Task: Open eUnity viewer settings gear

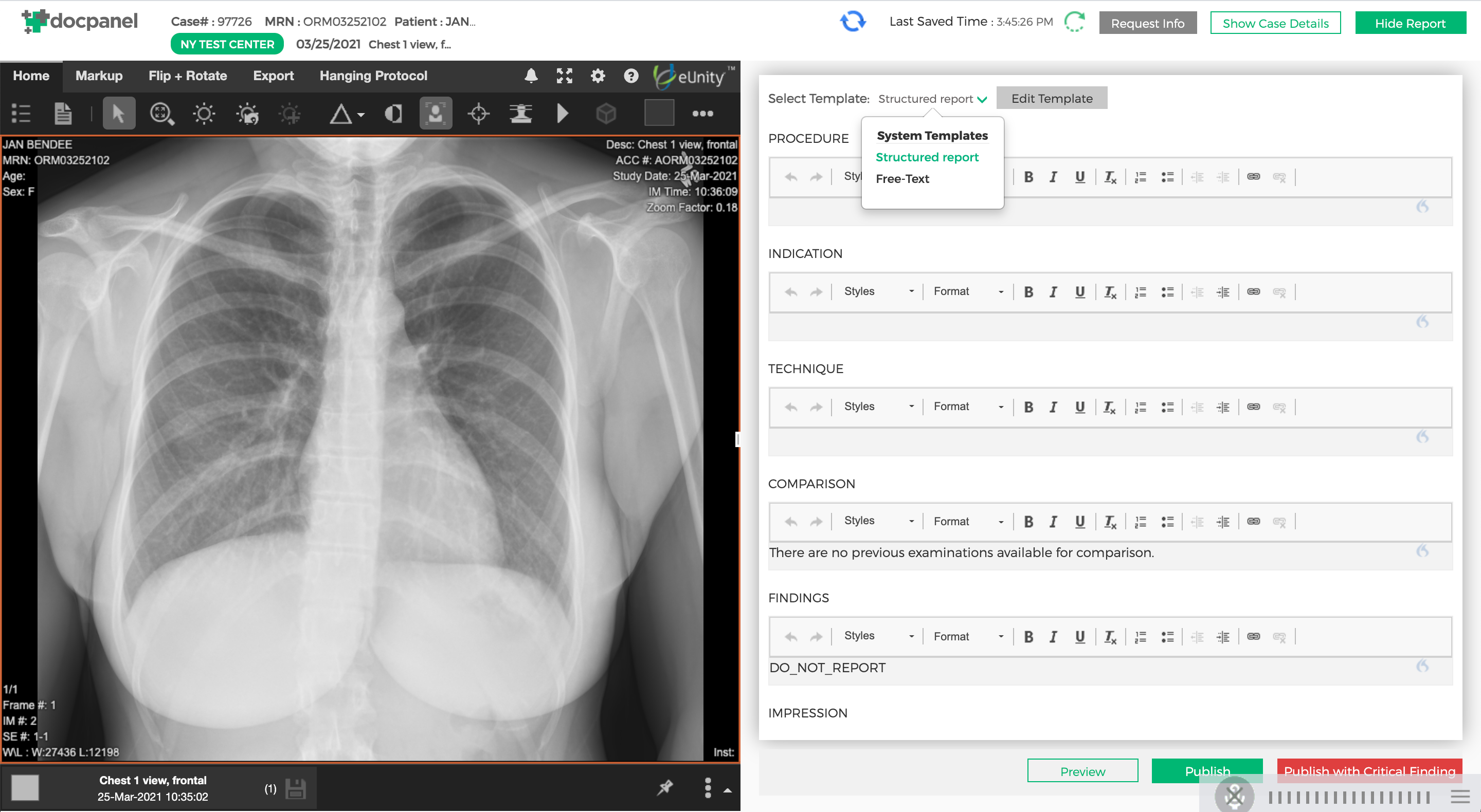Action: (x=598, y=76)
